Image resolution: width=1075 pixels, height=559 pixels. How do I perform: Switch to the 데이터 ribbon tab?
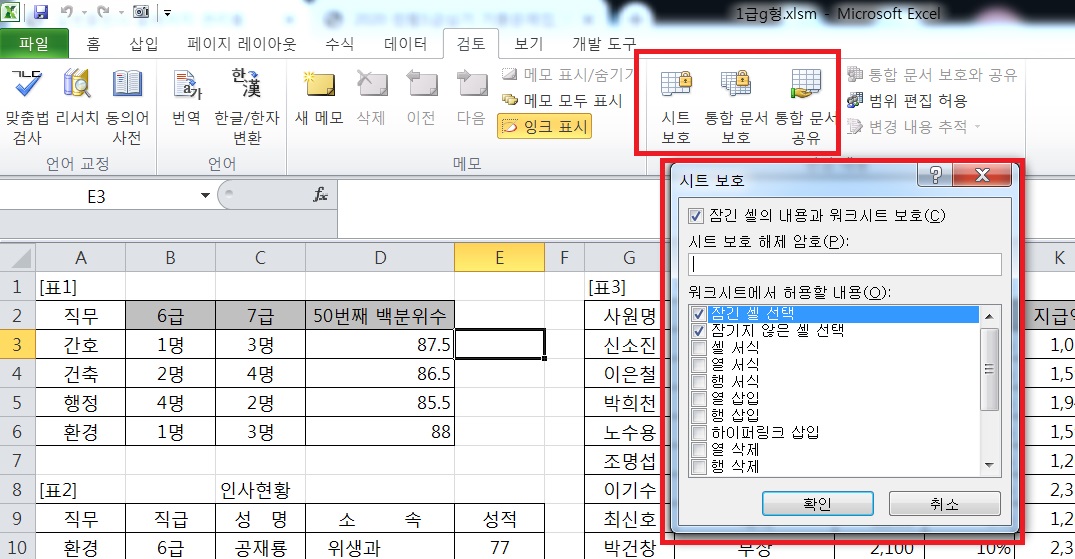(406, 44)
